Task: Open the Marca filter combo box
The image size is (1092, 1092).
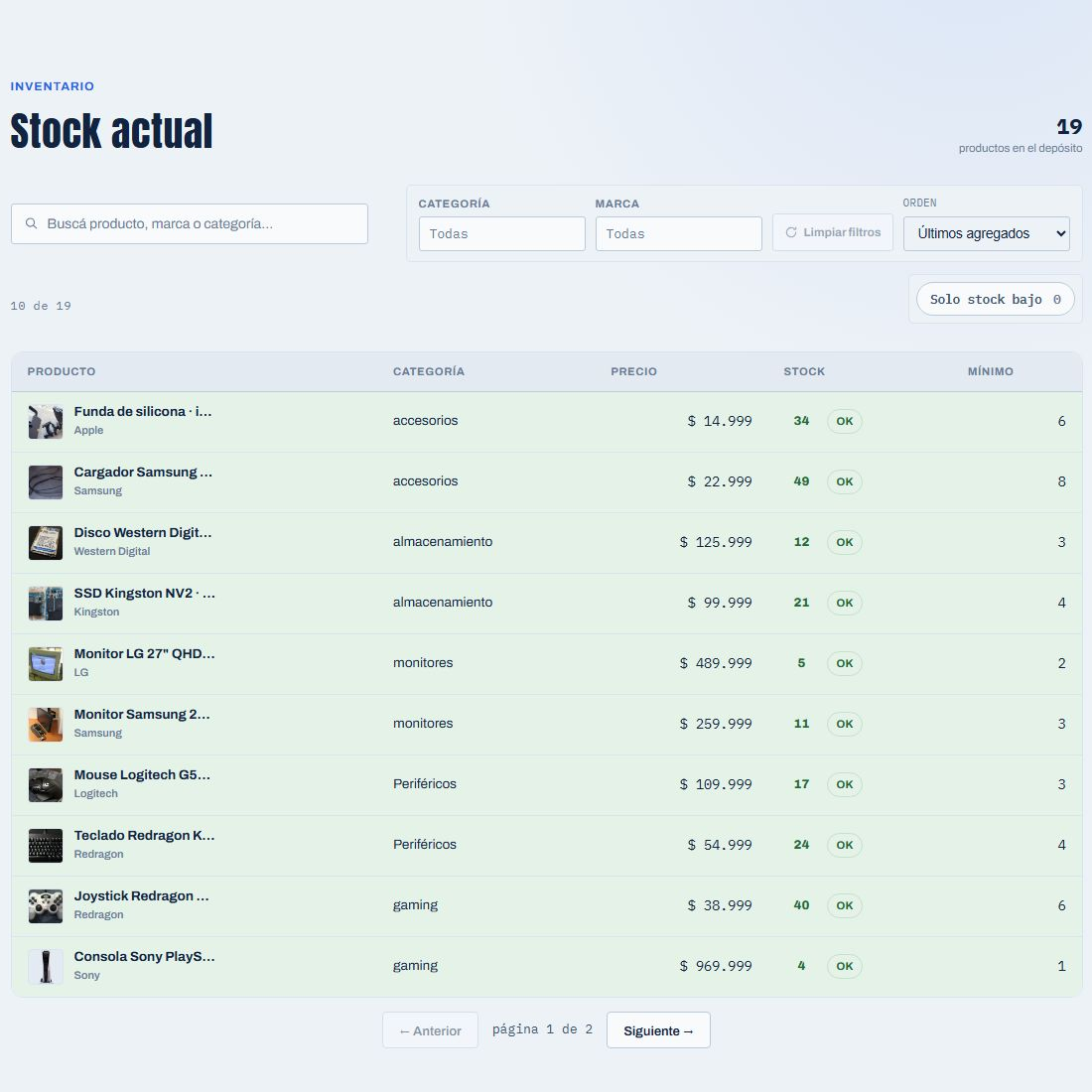Action: (x=678, y=233)
